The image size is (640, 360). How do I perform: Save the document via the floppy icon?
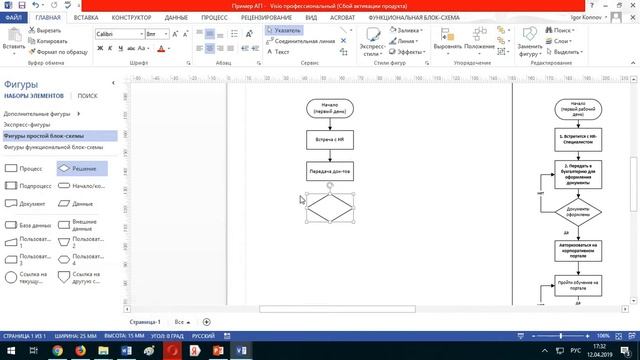tap(22, 5)
